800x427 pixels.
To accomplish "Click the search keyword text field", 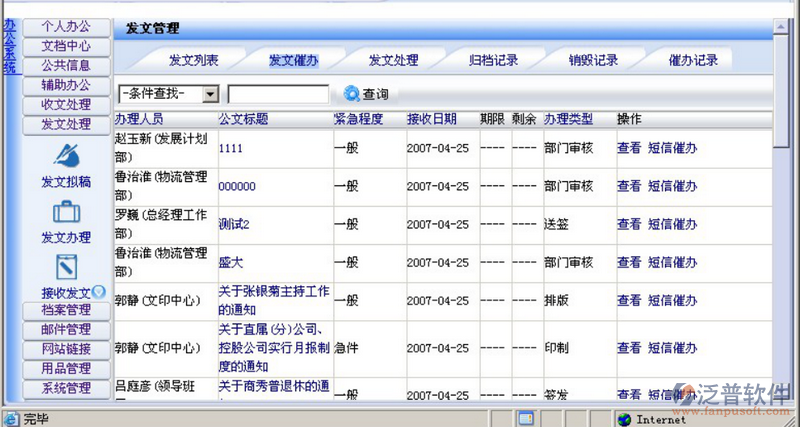I will click(278, 94).
